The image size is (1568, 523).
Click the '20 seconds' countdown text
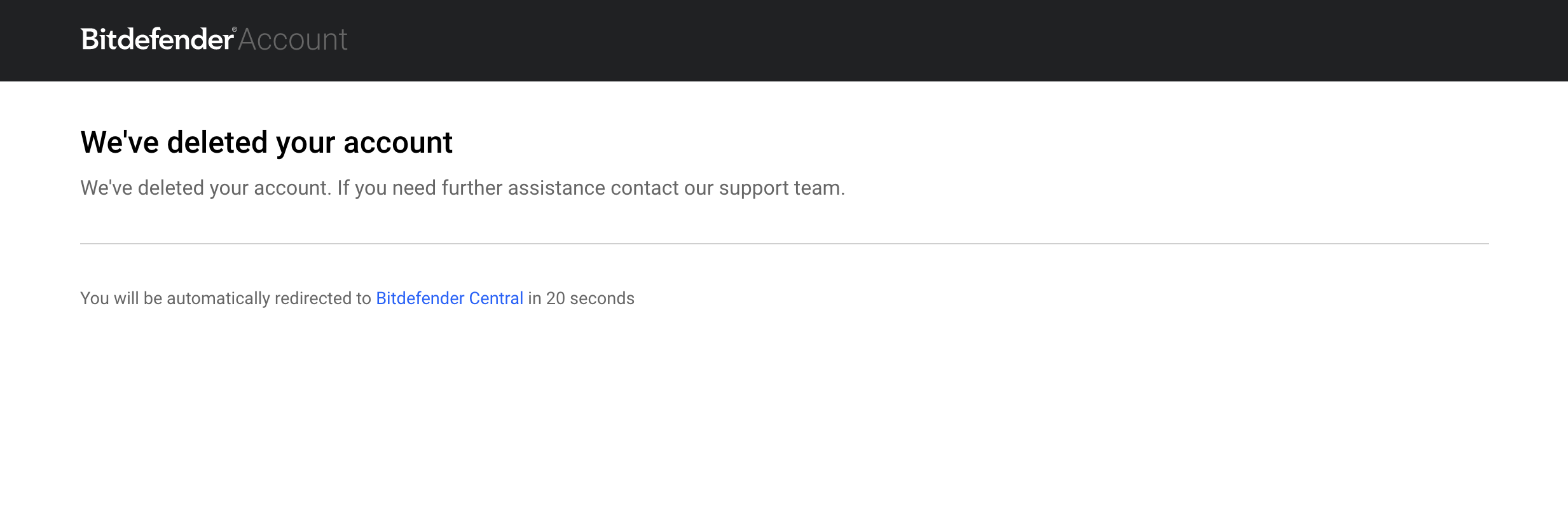(x=590, y=298)
